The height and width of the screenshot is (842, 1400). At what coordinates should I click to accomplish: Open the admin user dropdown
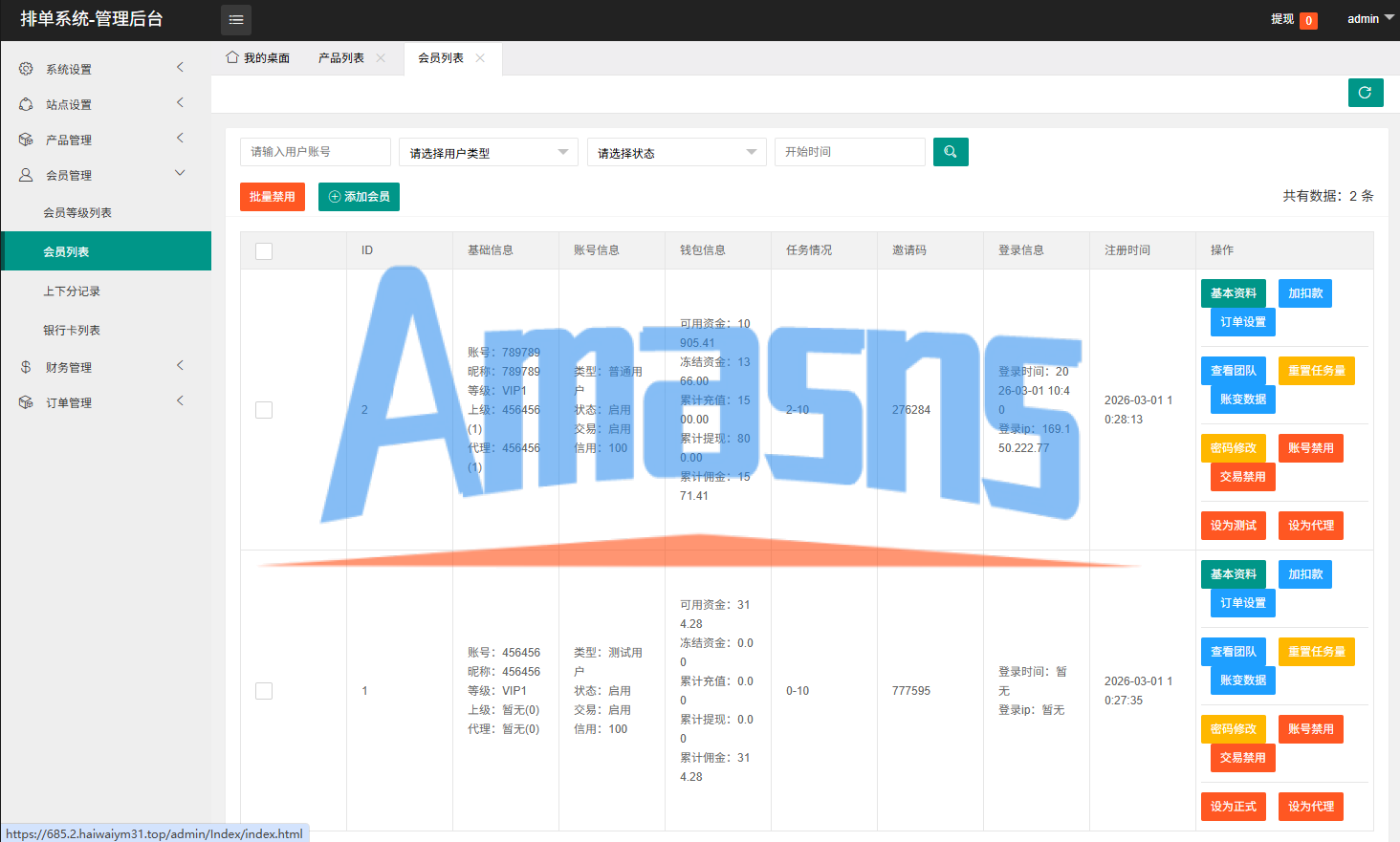coord(1370,19)
